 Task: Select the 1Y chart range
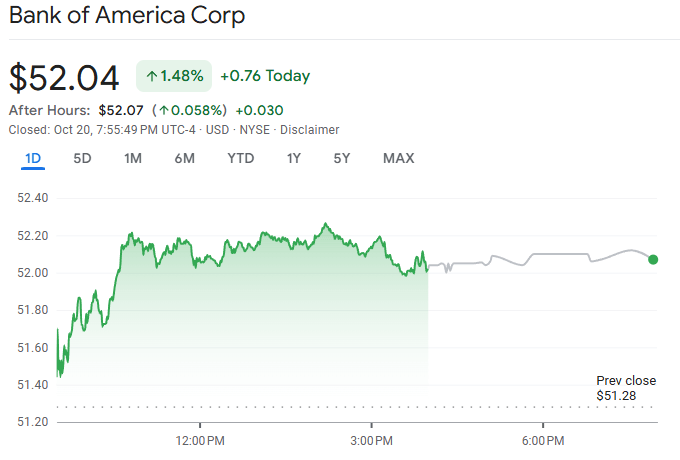[x=293, y=158]
